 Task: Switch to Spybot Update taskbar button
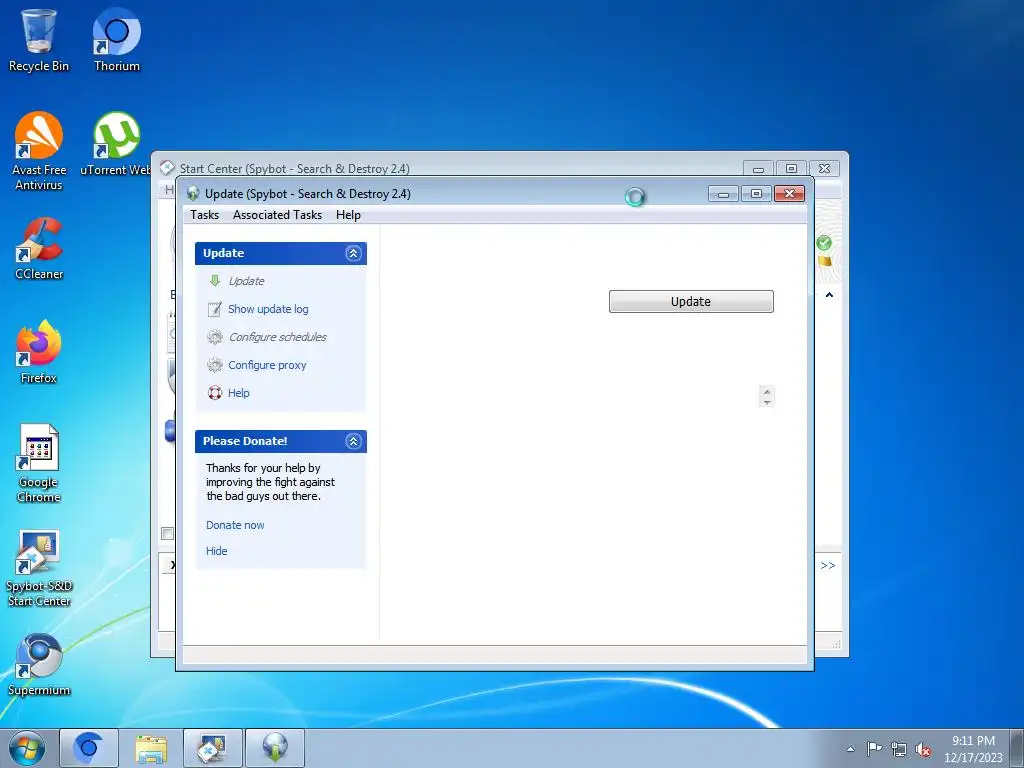275,748
